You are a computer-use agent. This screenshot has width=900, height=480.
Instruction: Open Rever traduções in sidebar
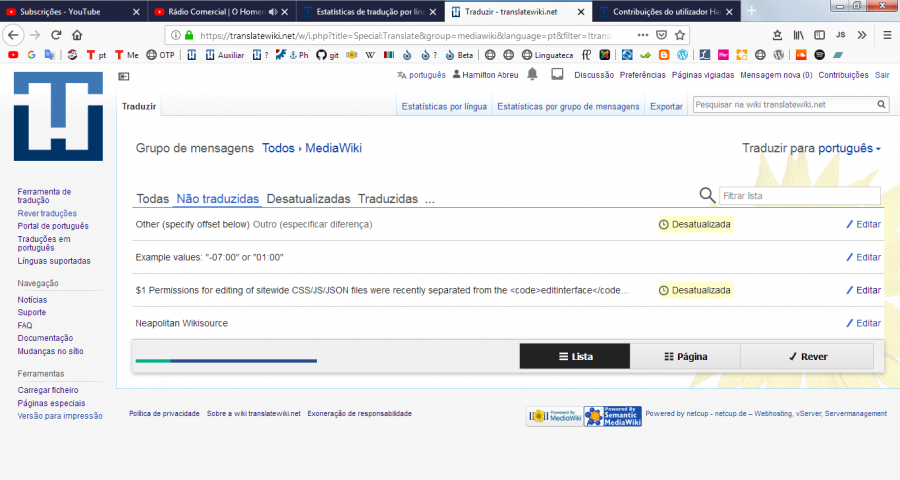[x=47, y=213]
